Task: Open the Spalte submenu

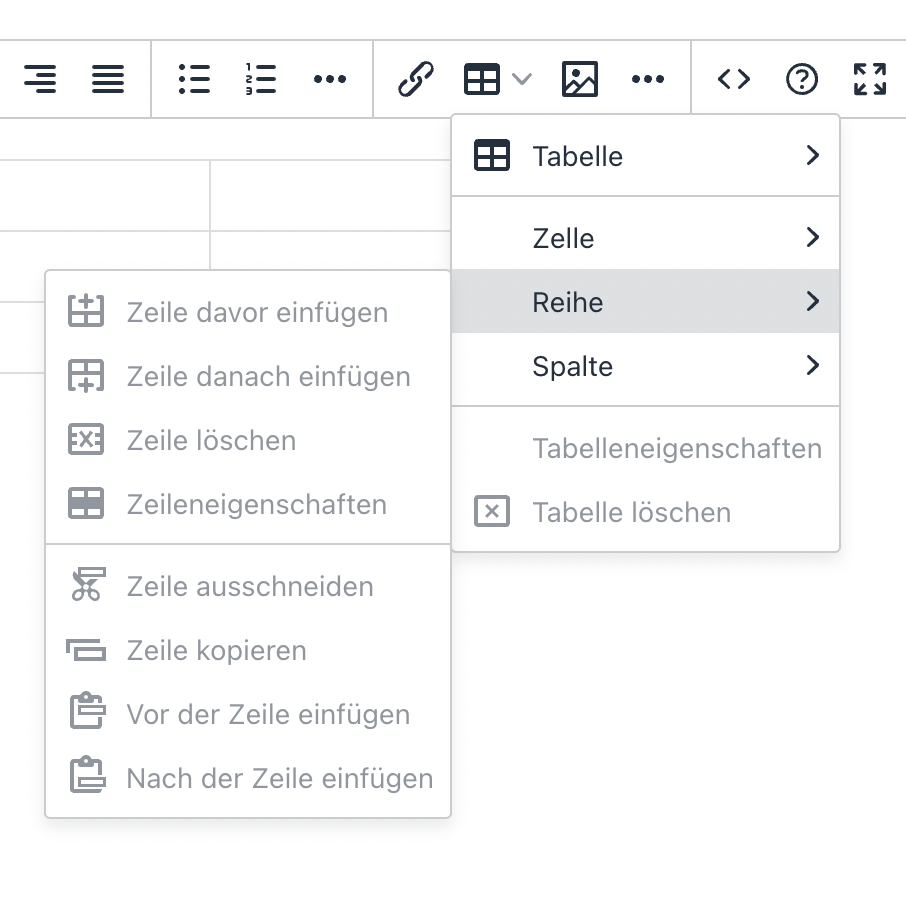Action: tap(645, 366)
